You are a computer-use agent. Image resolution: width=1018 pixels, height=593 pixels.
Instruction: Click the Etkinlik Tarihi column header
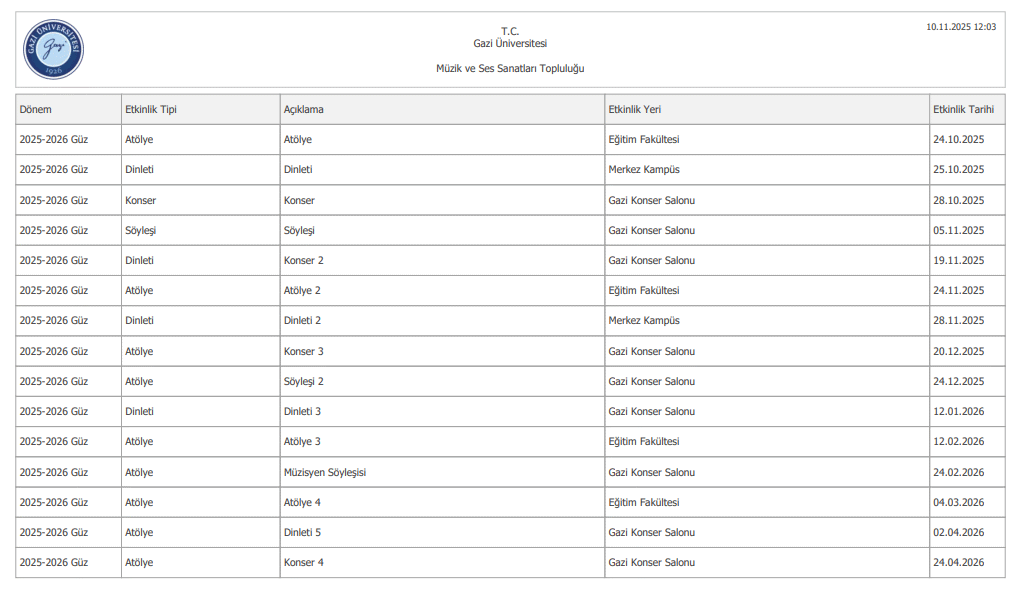point(962,109)
